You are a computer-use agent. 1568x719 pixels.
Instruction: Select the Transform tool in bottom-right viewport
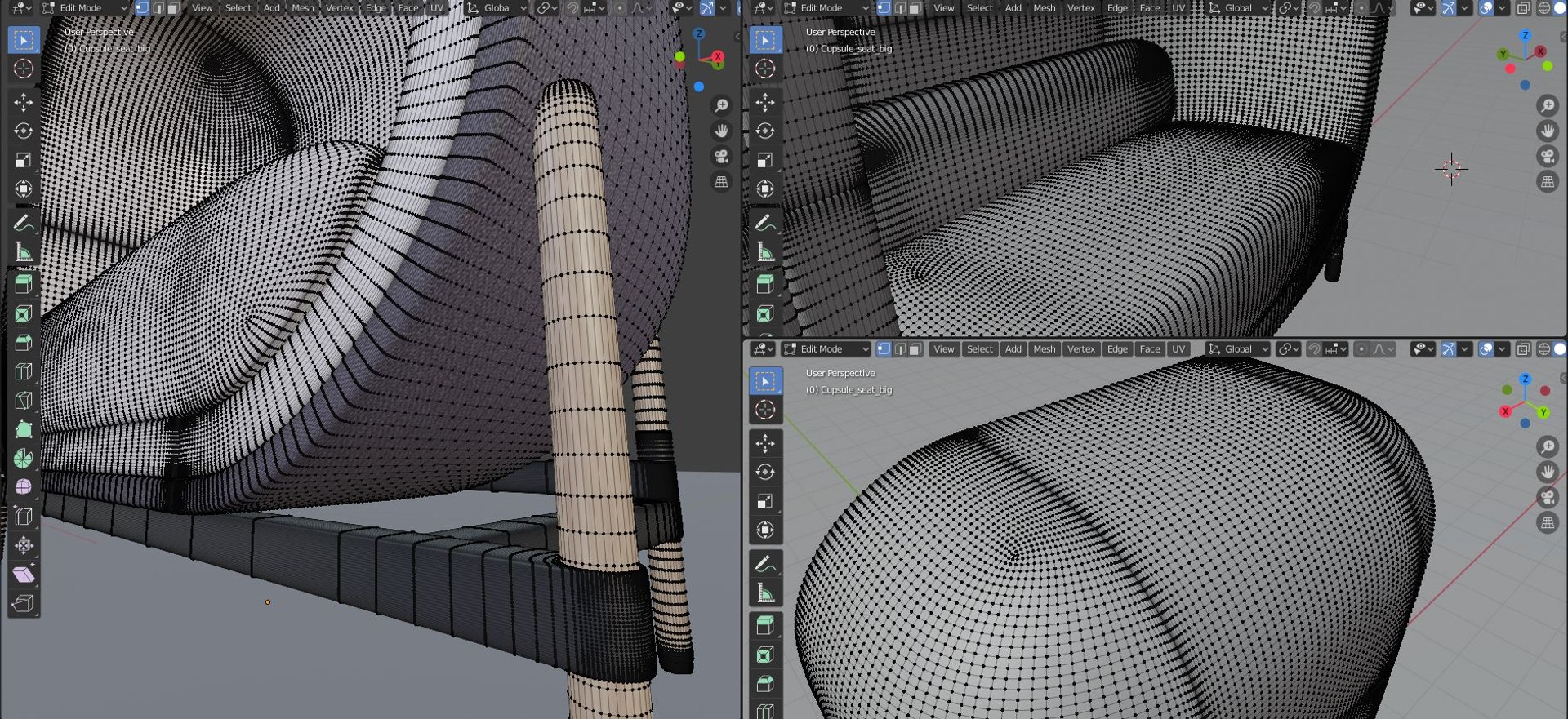tap(765, 530)
